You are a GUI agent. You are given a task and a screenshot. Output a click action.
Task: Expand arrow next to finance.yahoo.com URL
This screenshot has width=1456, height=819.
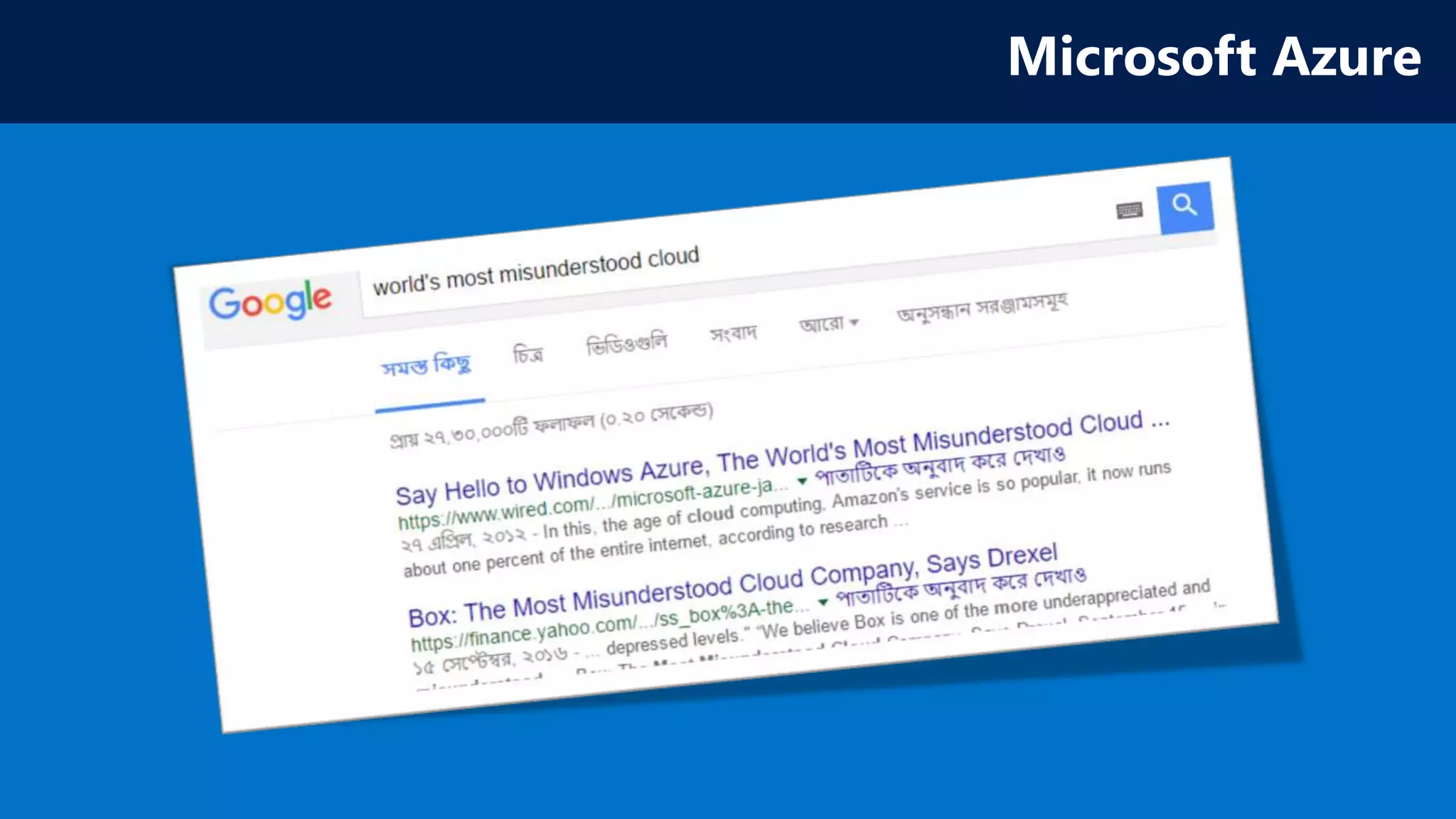click(823, 602)
